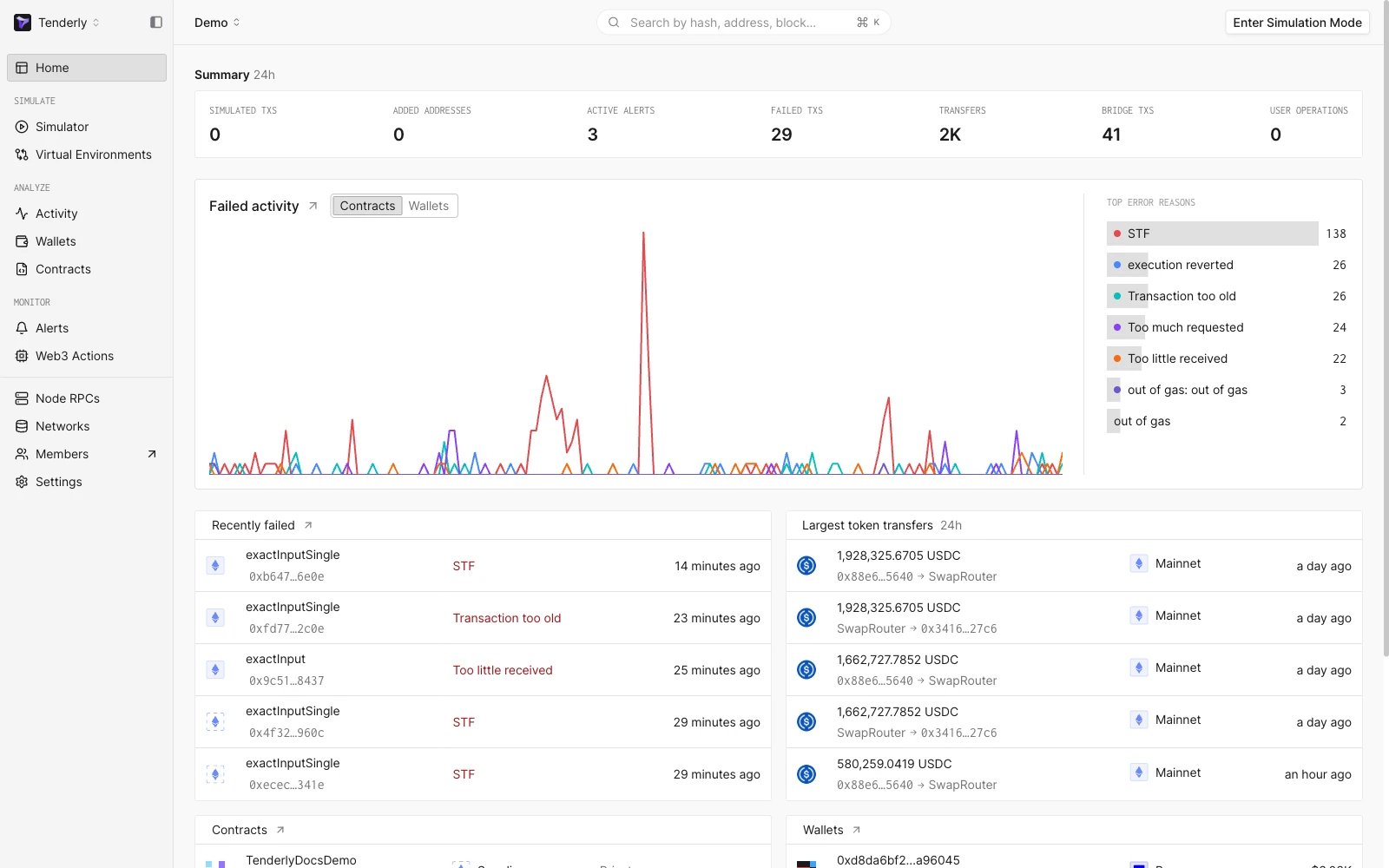1389x868 pixels.
Task: Open Settings in sidebar
Action: 87,482
